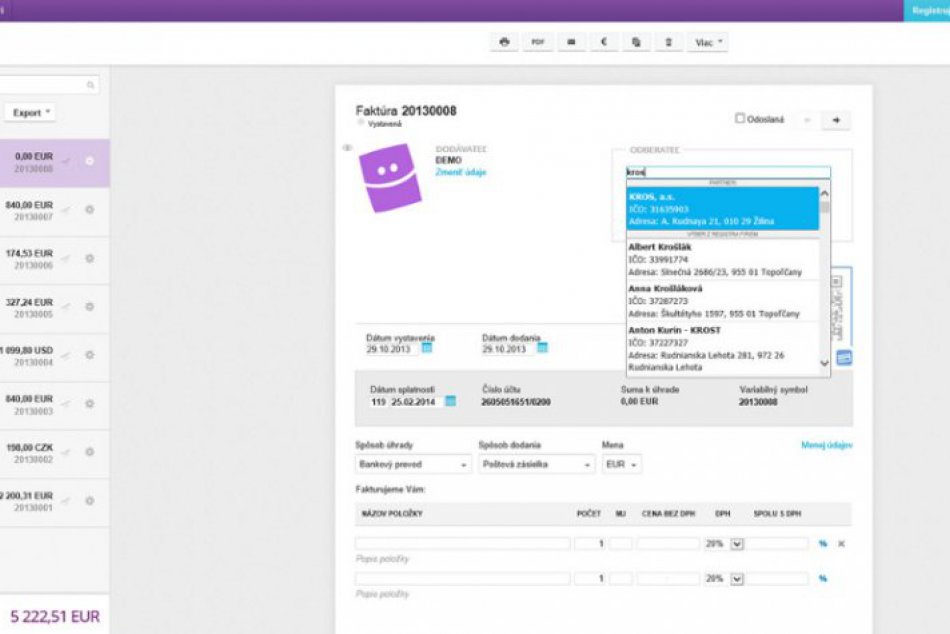950x634 pixels.
Task: Send the invoice via the envelope icon
Action: [570, 42]
